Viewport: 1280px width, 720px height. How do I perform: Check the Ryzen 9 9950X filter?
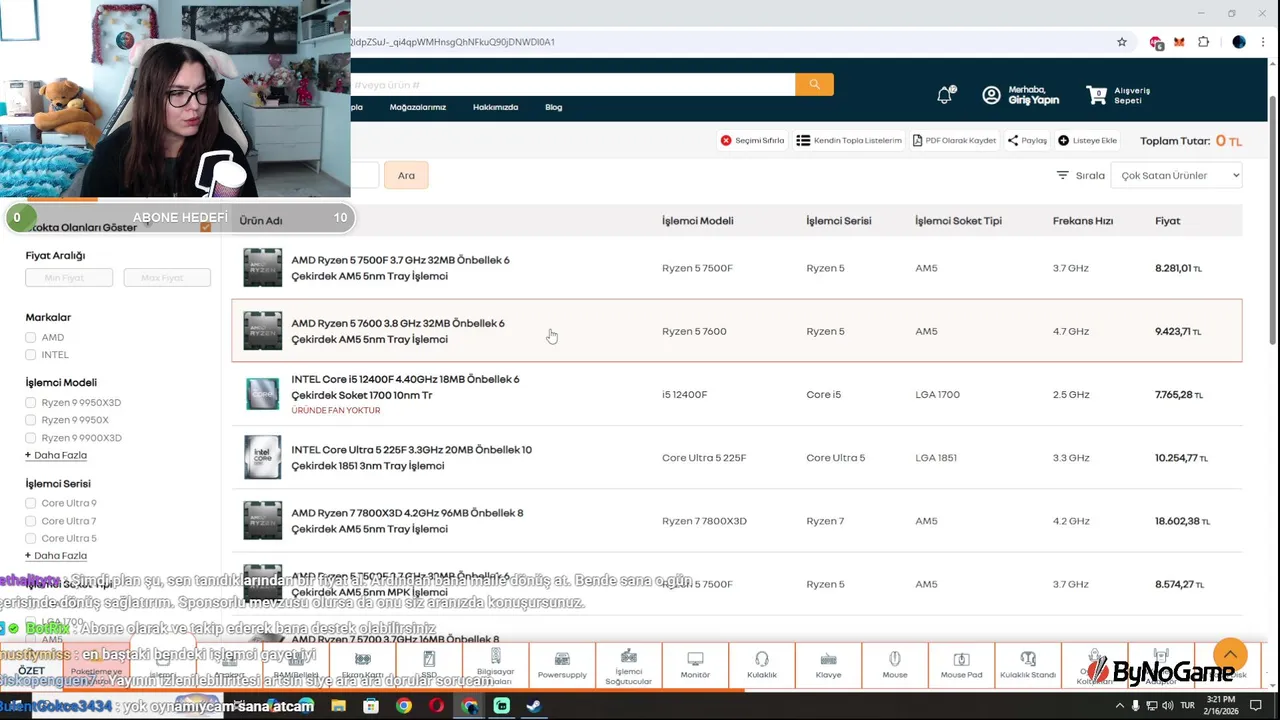click(30, 420)
